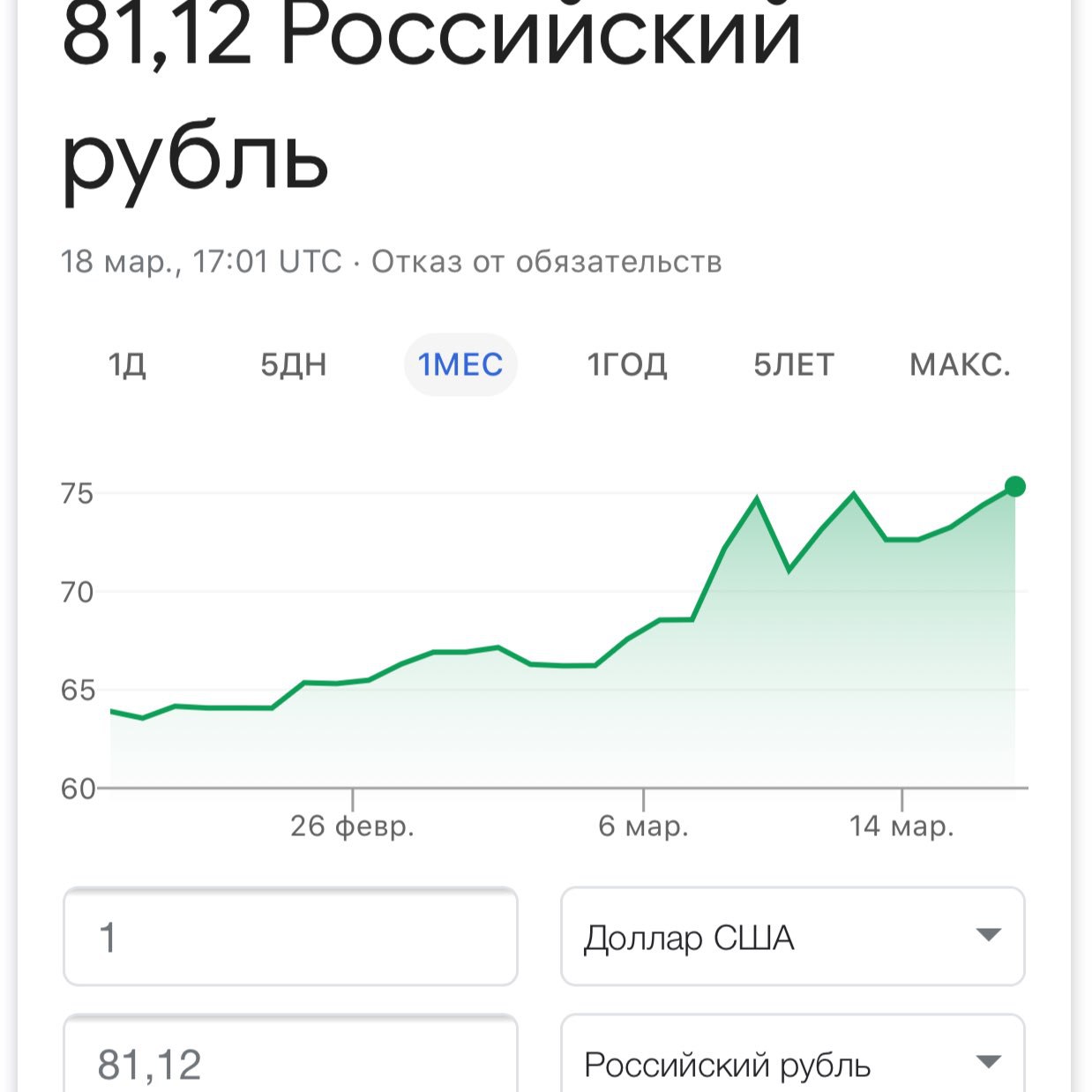Select the МАКС. range tab
The height and width of the screenshot is (1092, 1092).
point(960,364)
